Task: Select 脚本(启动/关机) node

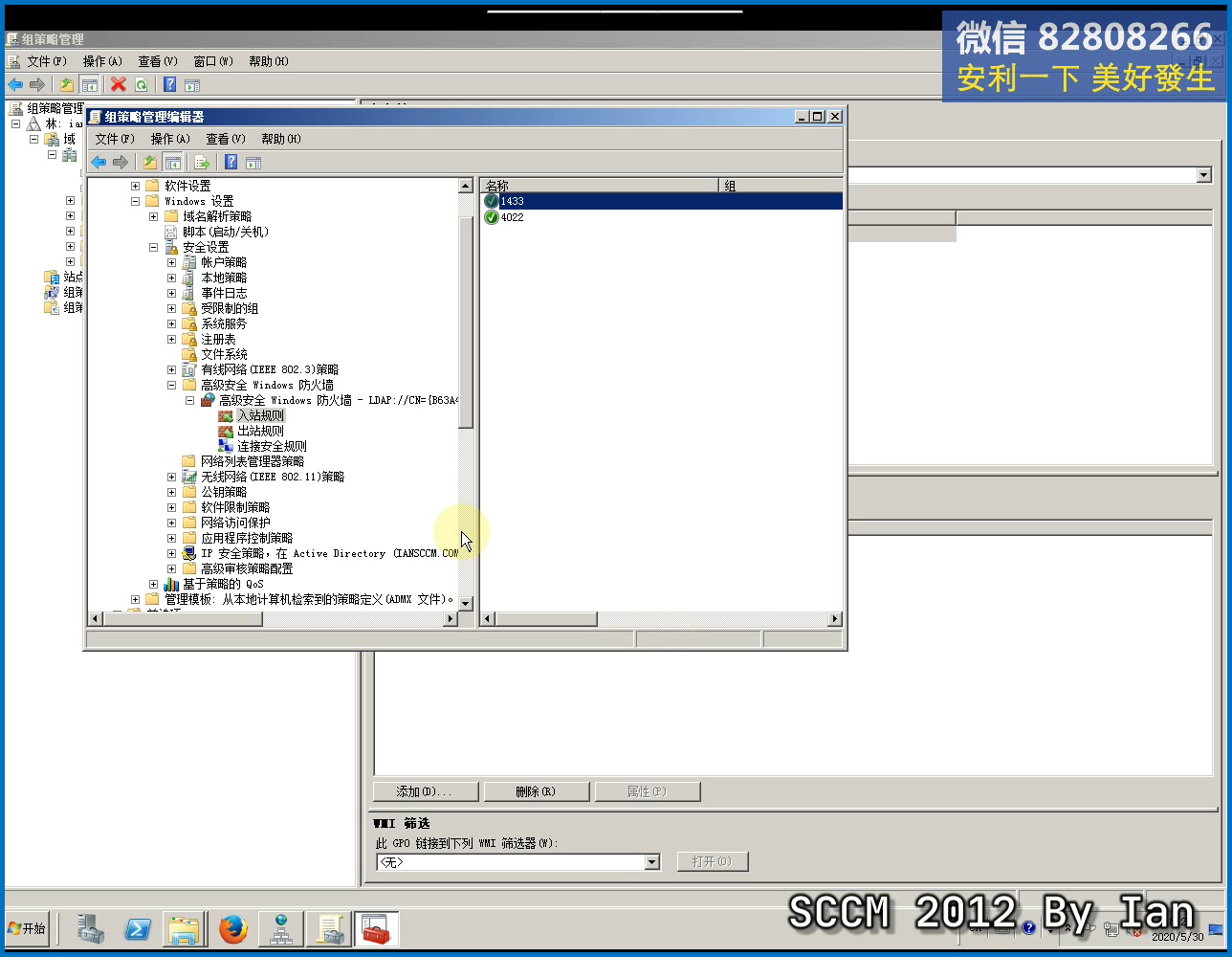Action: (x=226, y=232)
